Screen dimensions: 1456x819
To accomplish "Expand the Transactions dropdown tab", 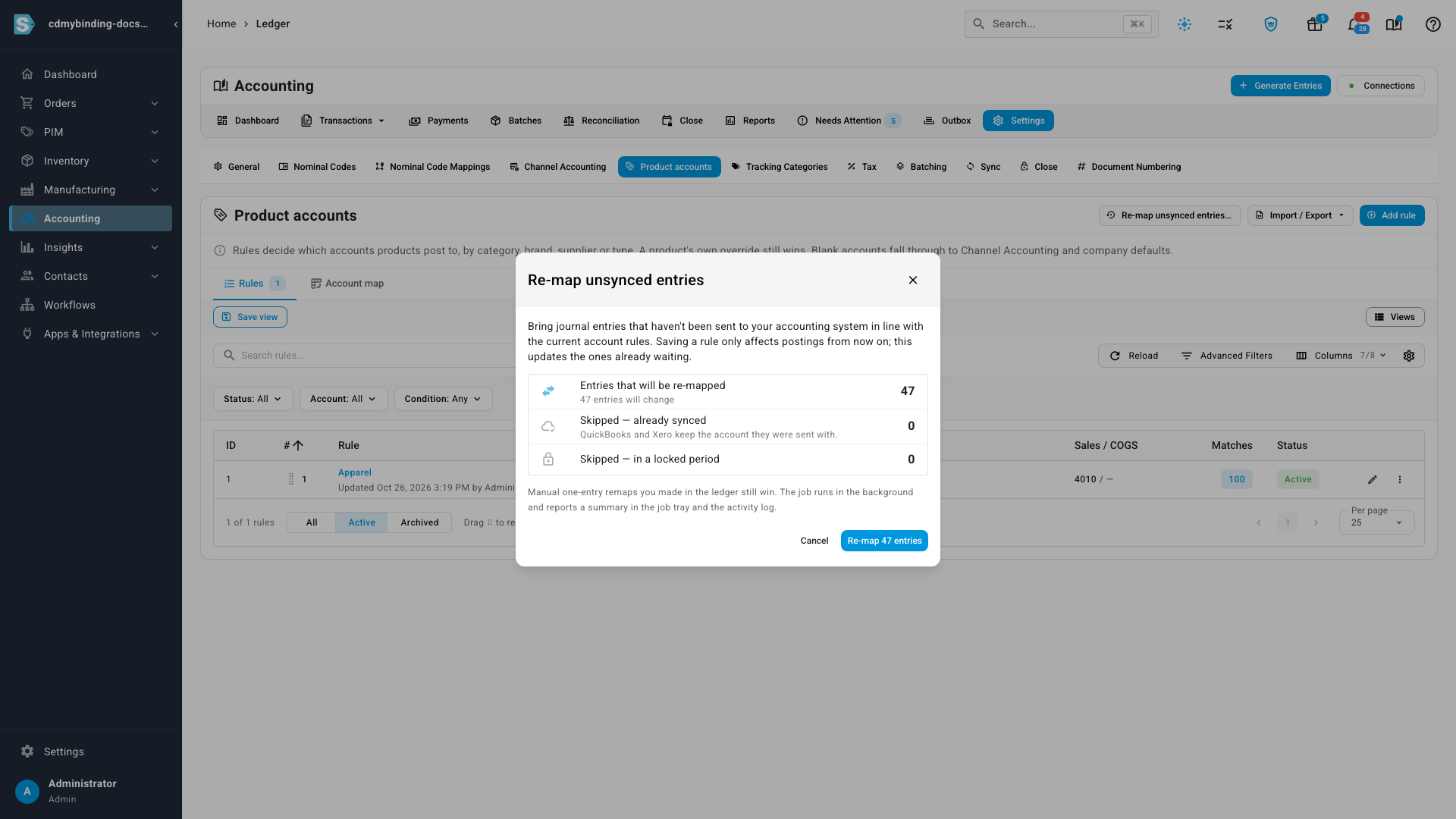I will pos(344,121).
